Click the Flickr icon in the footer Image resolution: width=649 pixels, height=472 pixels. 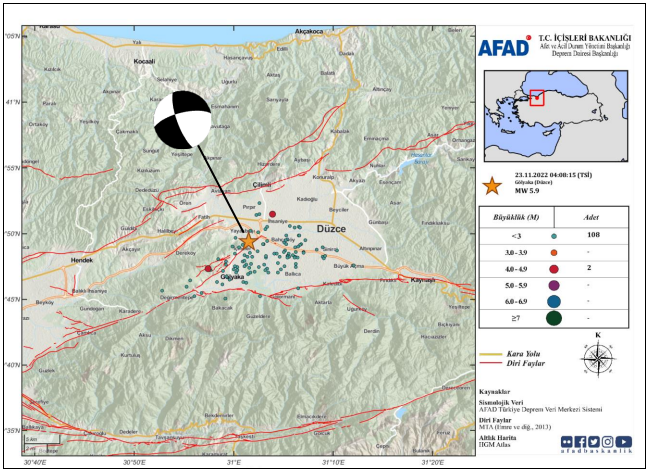click(x=567, y=441)
